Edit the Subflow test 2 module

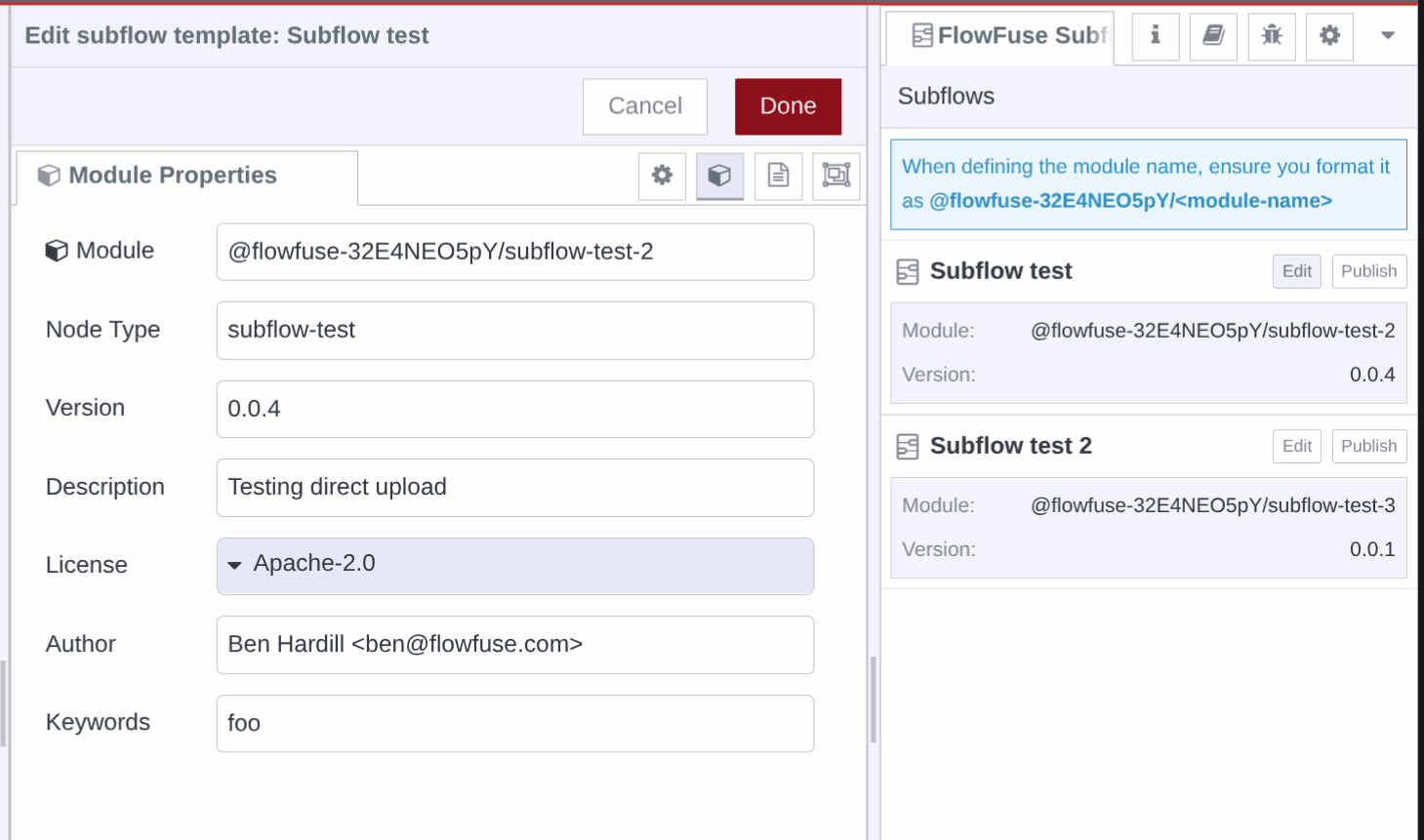click(1295, 446)
